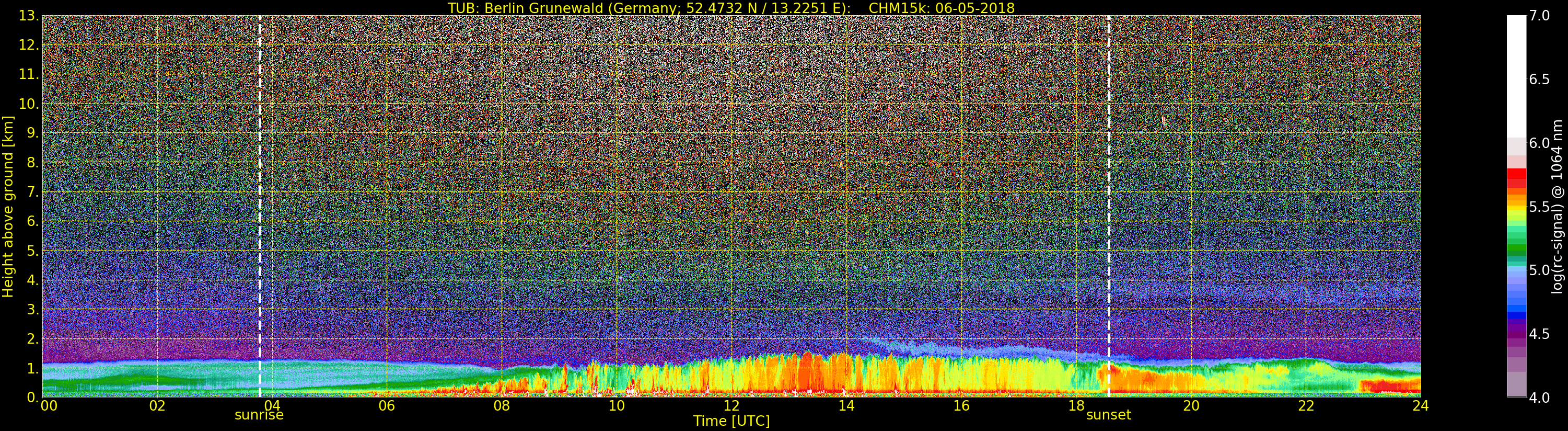Click the '1.' height axis tick label
This screenshot has height=431, width=1568.
click(32, 368)
